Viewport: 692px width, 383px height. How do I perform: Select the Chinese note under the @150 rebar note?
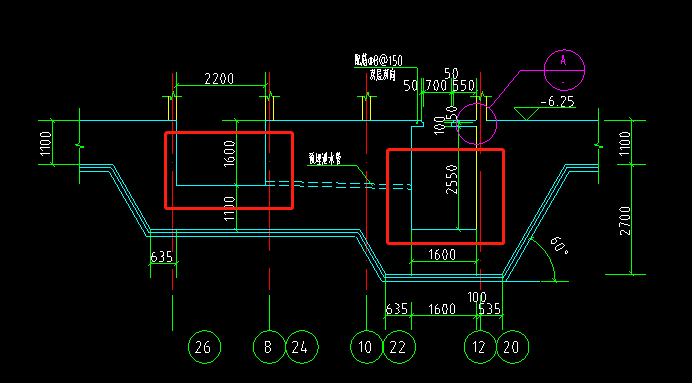point(382,75)
